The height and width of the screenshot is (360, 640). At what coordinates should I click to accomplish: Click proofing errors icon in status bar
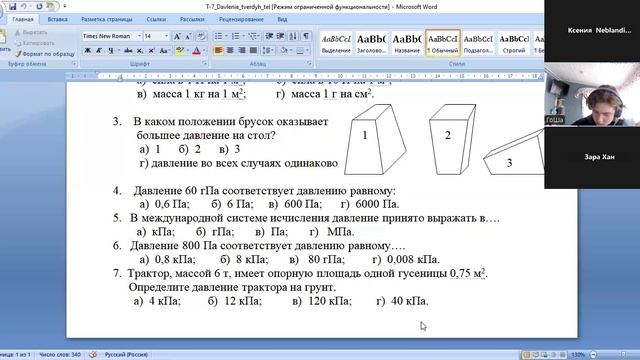(x=93, y=354)
